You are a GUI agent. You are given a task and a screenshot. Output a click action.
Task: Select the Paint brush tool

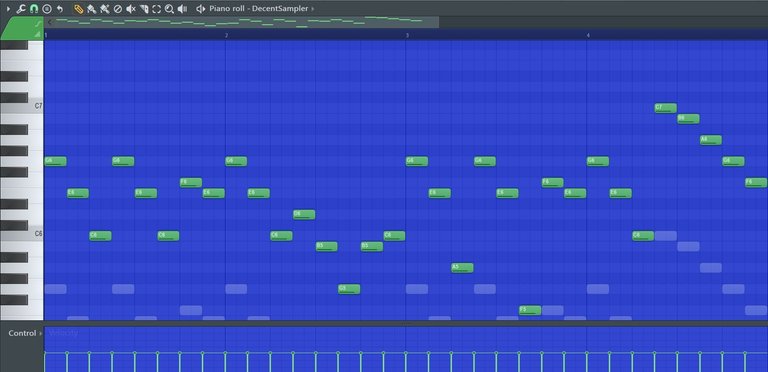point(92,9)
